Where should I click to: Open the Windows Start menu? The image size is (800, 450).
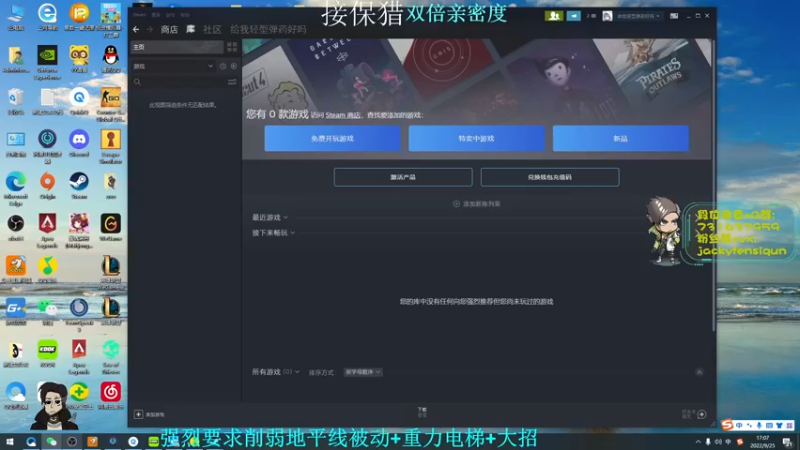tap(10, 441)
